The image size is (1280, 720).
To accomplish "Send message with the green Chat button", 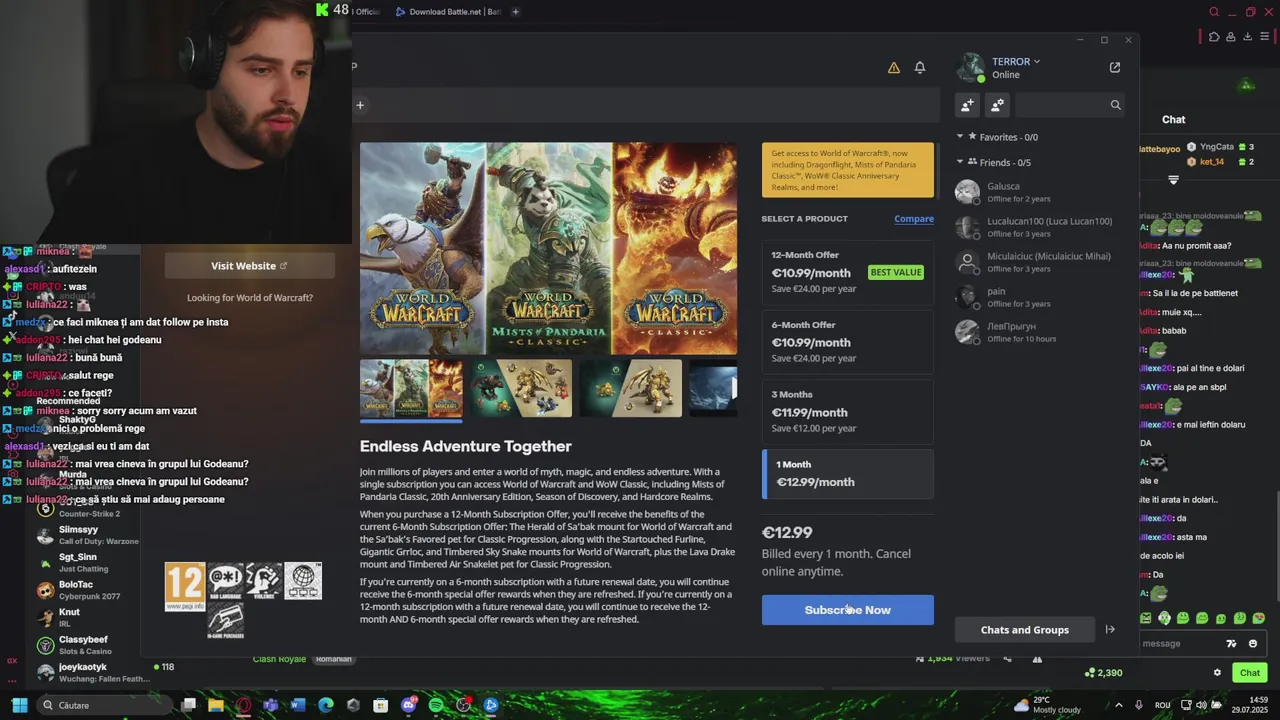I will click(1250, 673).
